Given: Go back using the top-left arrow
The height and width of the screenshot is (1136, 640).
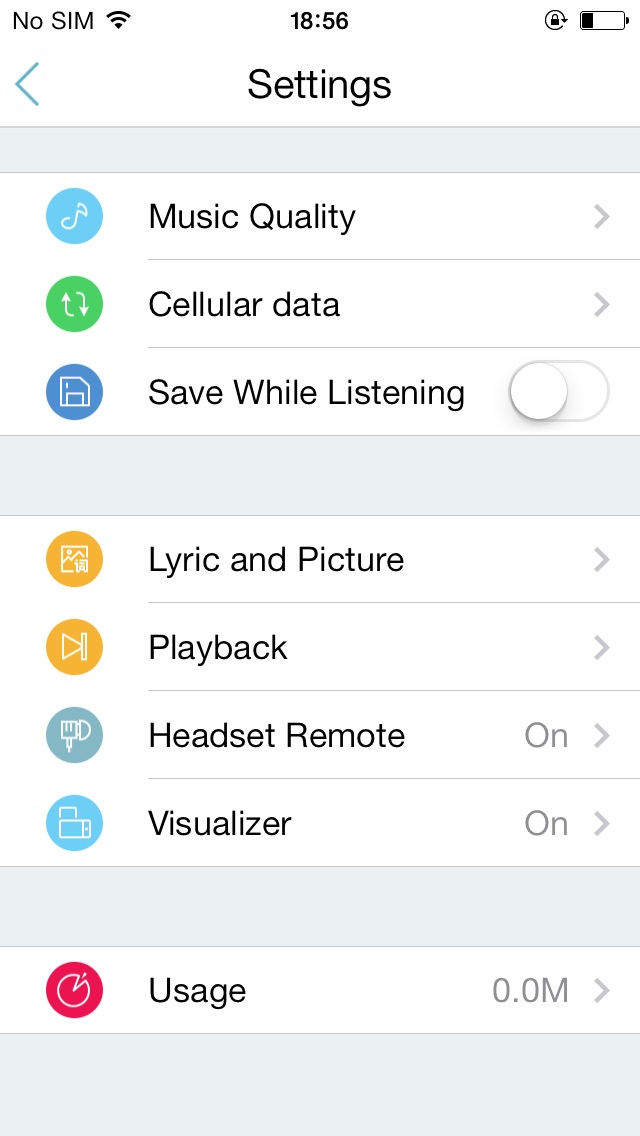Looking at the screenshot, I should (x=28, y=84).
